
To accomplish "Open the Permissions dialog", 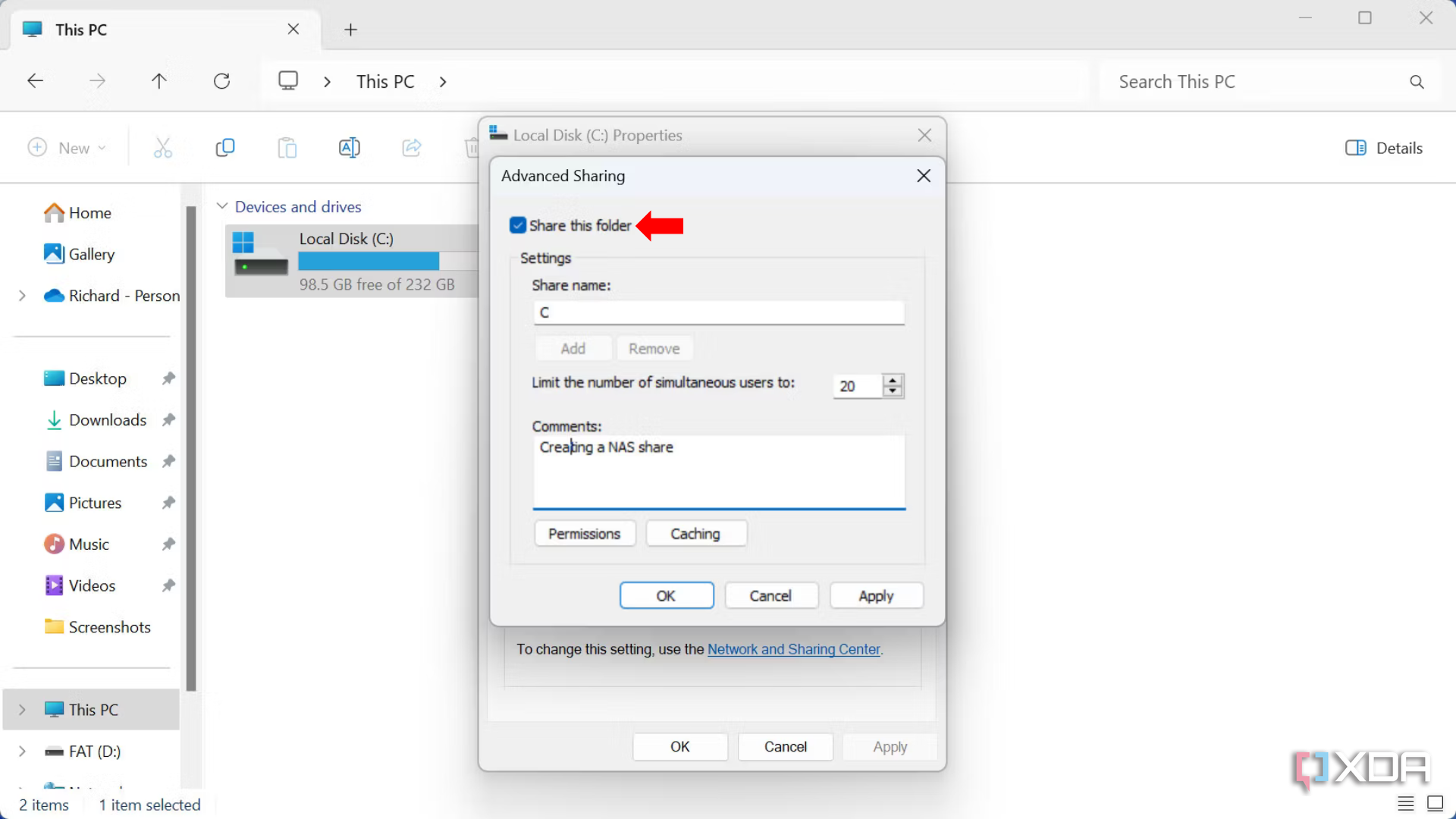I will [x=584, y=533].
